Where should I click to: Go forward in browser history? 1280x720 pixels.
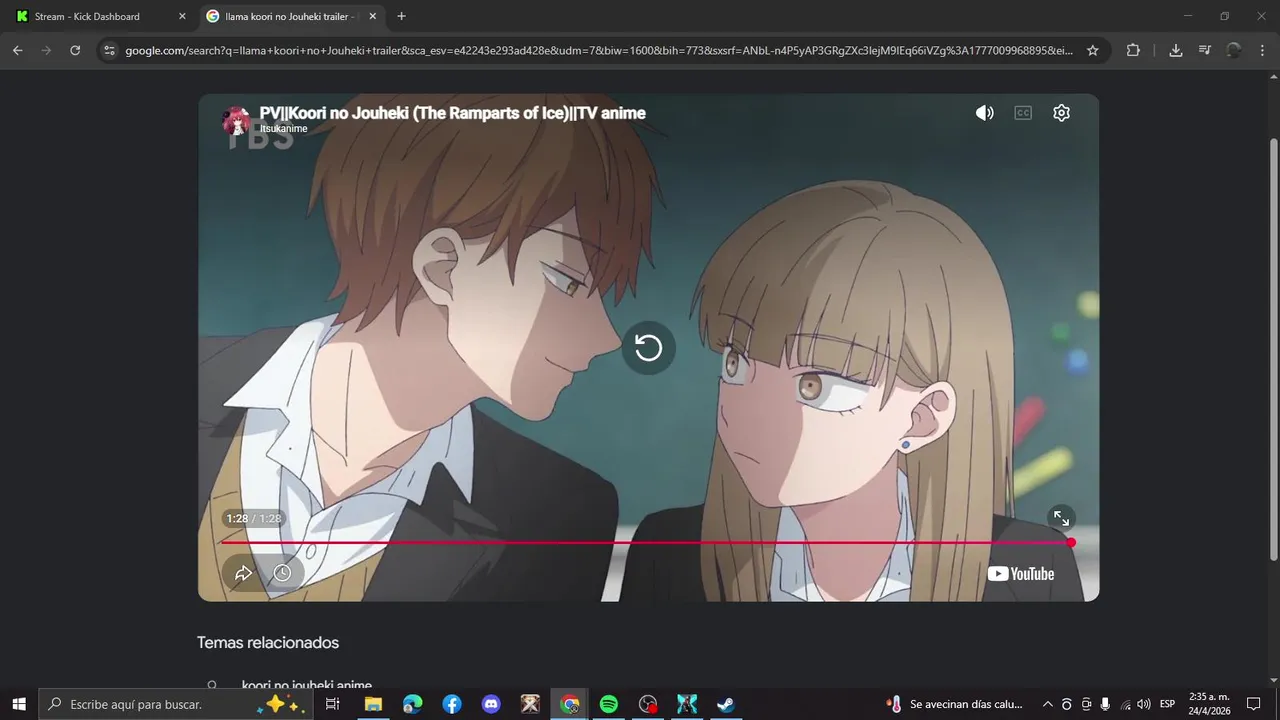[46, 50]
